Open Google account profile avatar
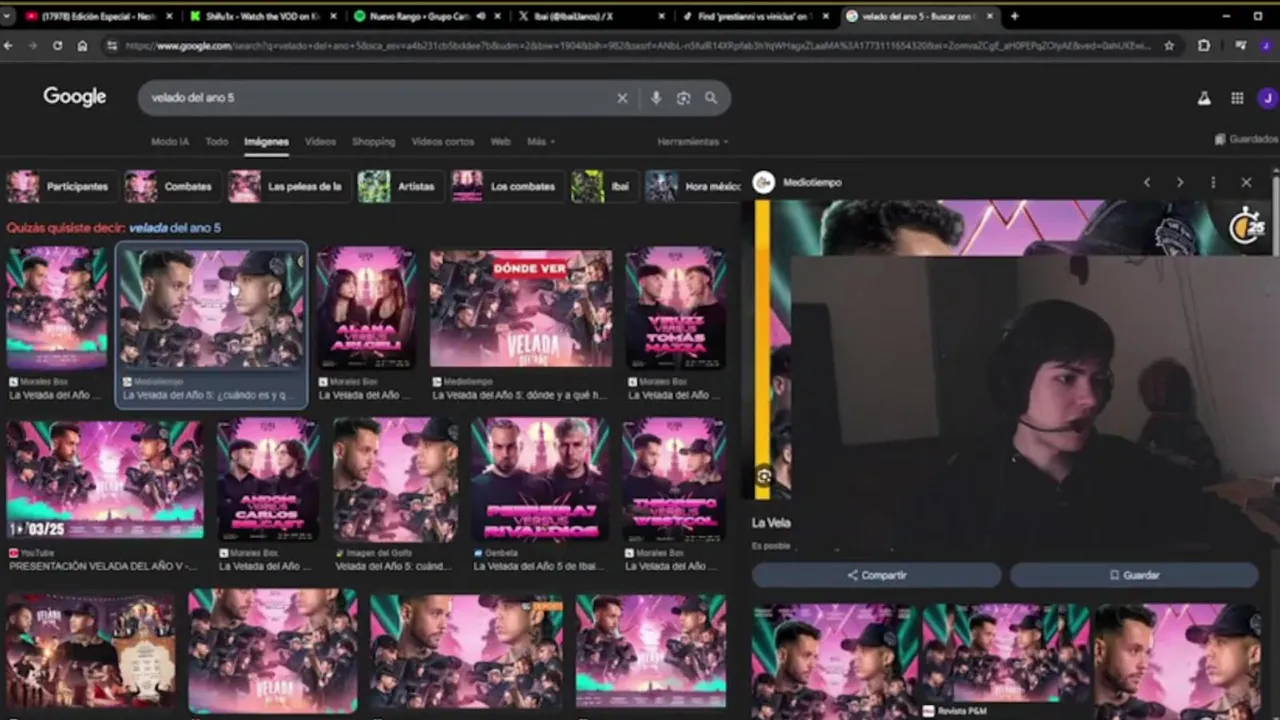 click(1268, 98)
